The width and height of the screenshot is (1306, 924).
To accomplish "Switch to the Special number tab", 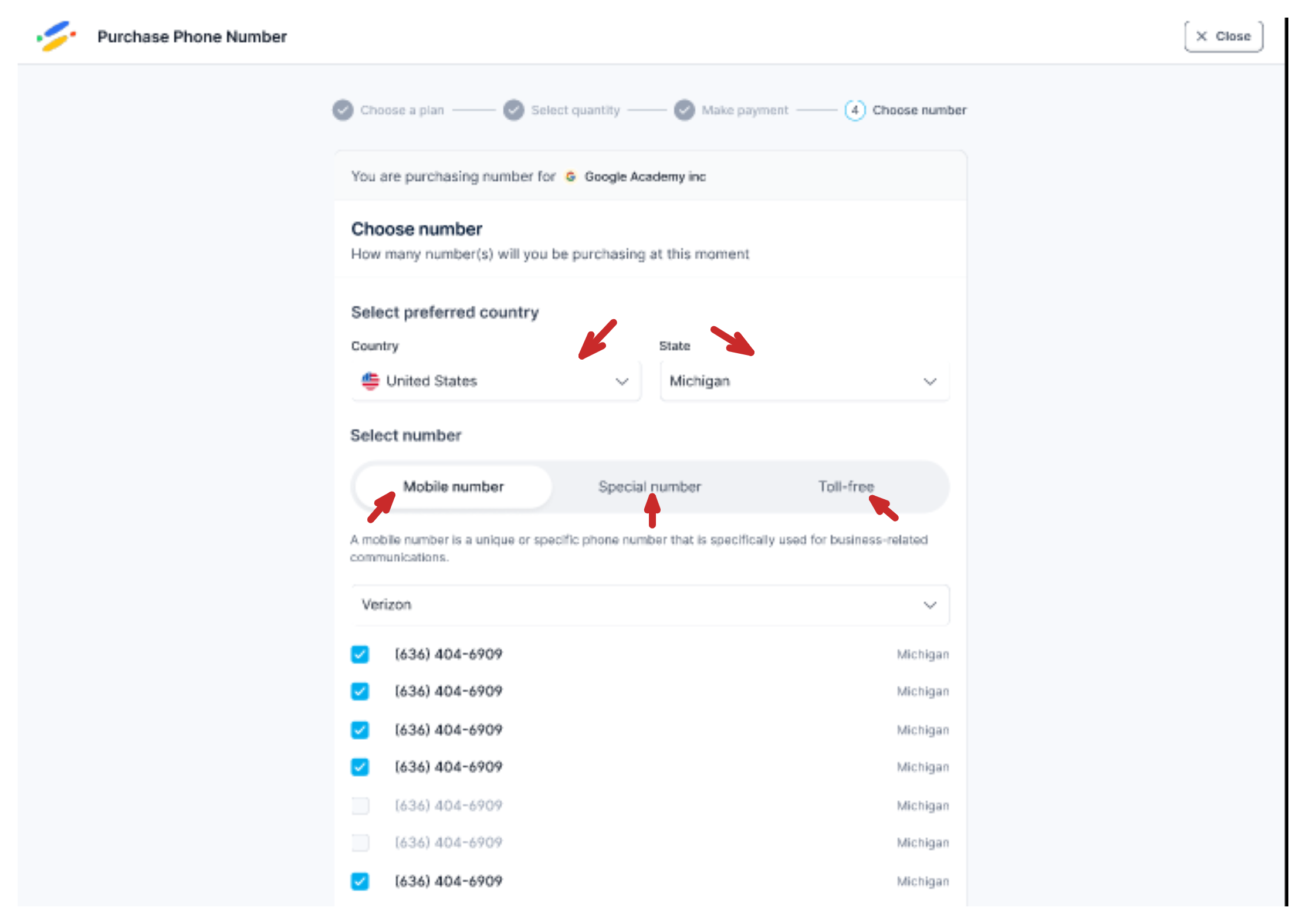I will [649, 487].
